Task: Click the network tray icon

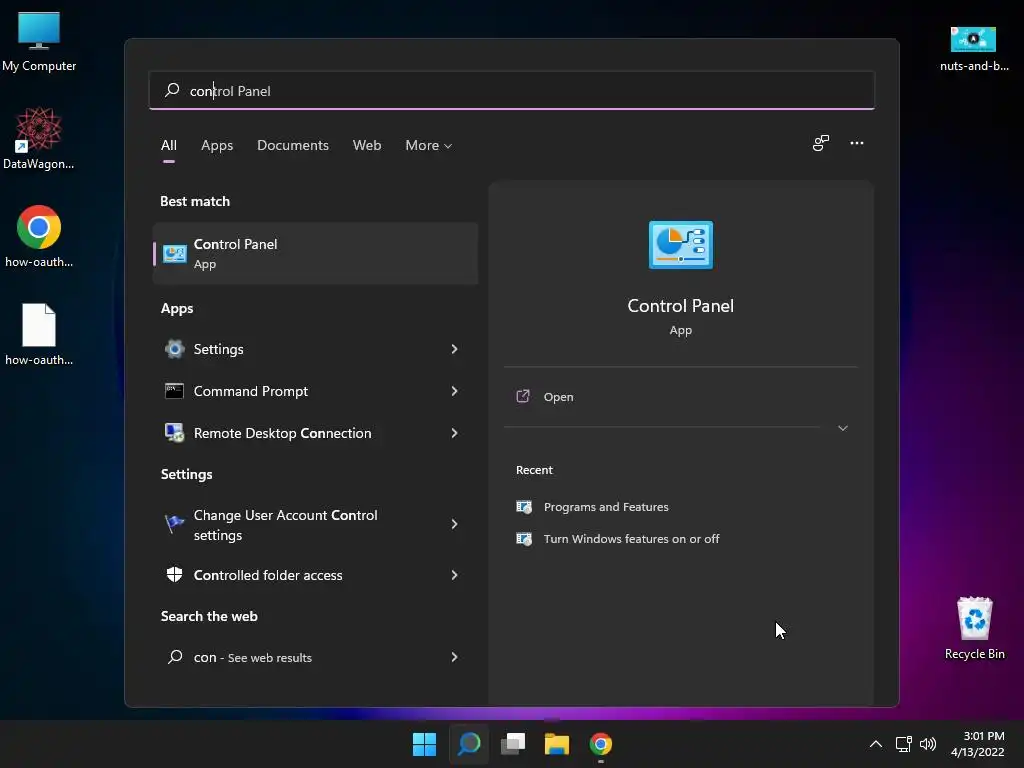Action: (x=904, y=744)
